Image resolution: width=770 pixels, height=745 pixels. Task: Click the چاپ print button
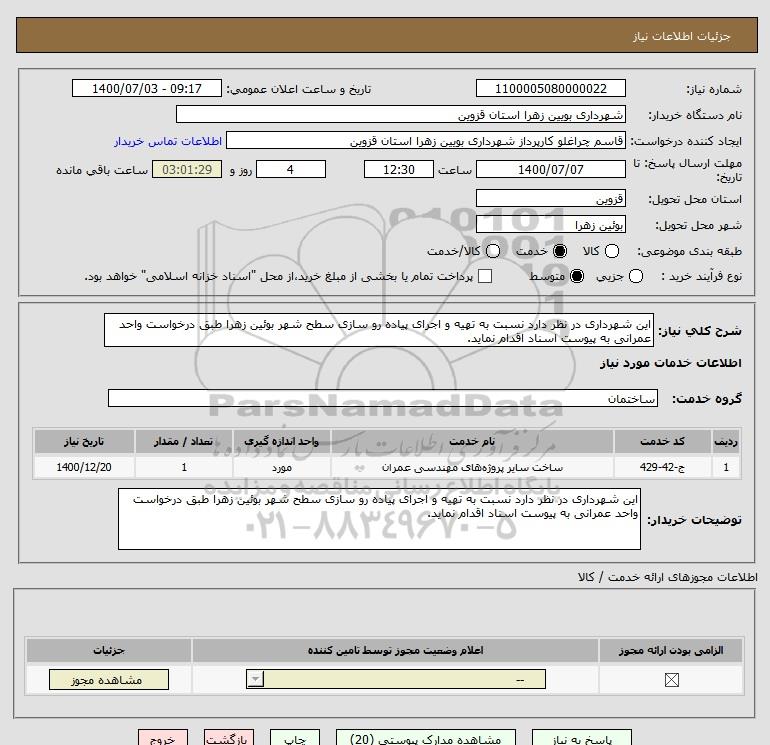295,739
